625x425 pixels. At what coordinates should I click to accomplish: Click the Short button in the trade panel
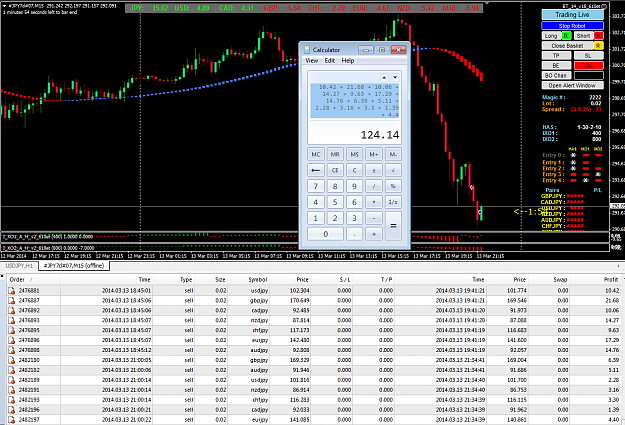point(583,36)
